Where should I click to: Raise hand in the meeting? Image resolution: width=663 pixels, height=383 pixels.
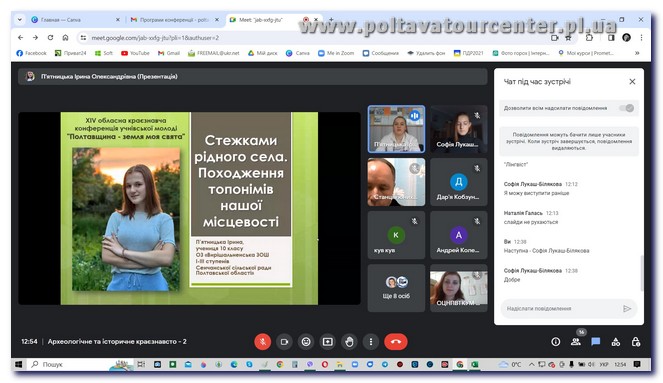349,342
